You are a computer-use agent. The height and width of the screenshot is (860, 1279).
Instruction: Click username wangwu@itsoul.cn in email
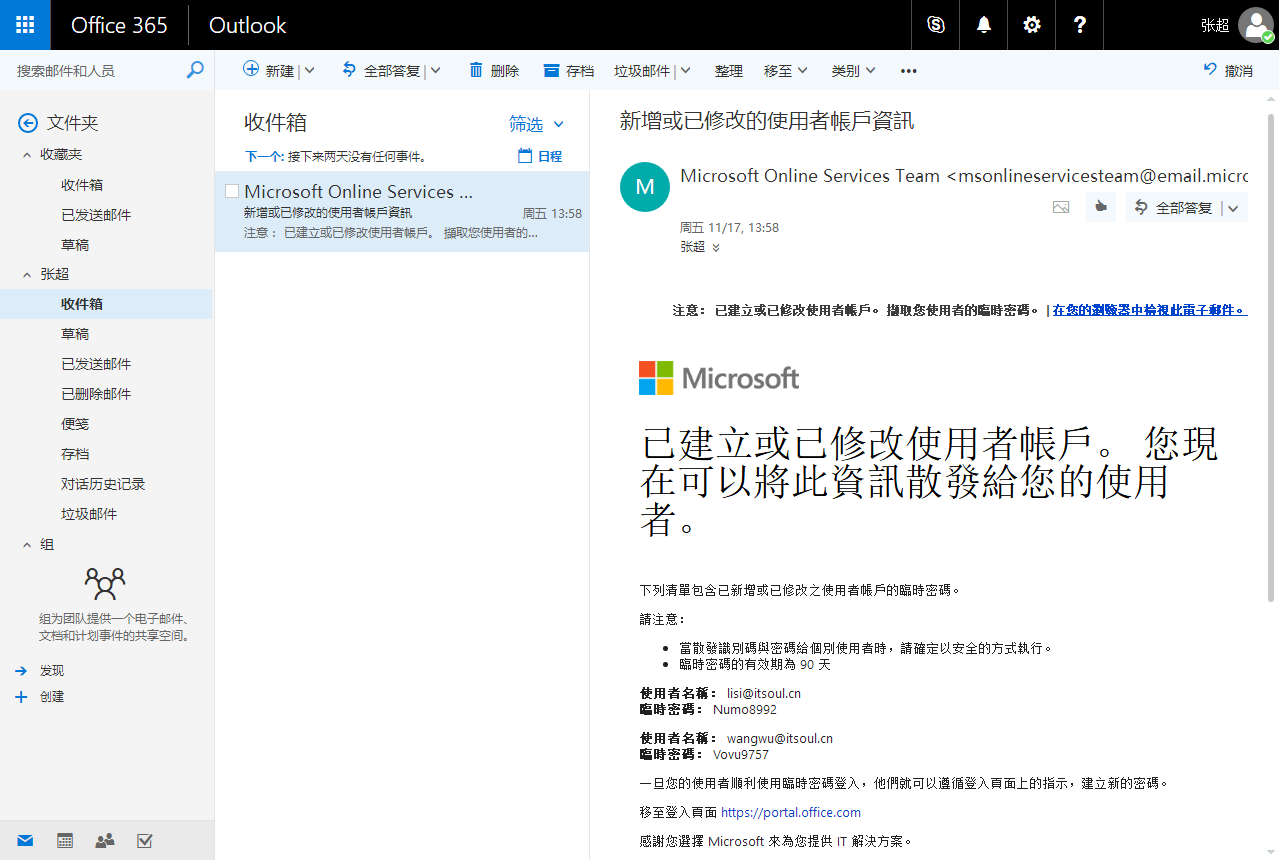pos(779,738)
